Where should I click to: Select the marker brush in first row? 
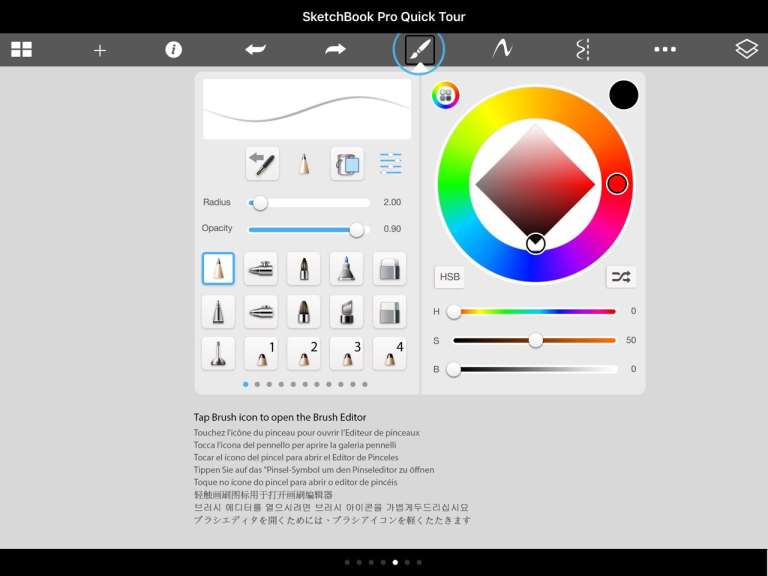304,268
